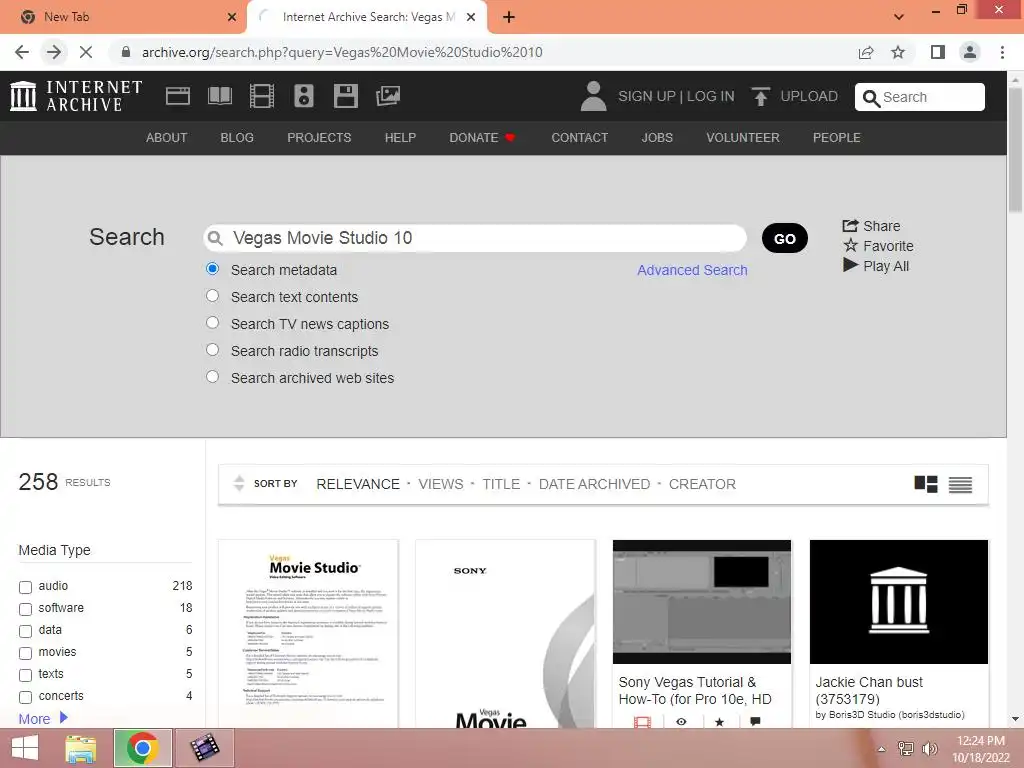Open DONATE menu item

482,138
